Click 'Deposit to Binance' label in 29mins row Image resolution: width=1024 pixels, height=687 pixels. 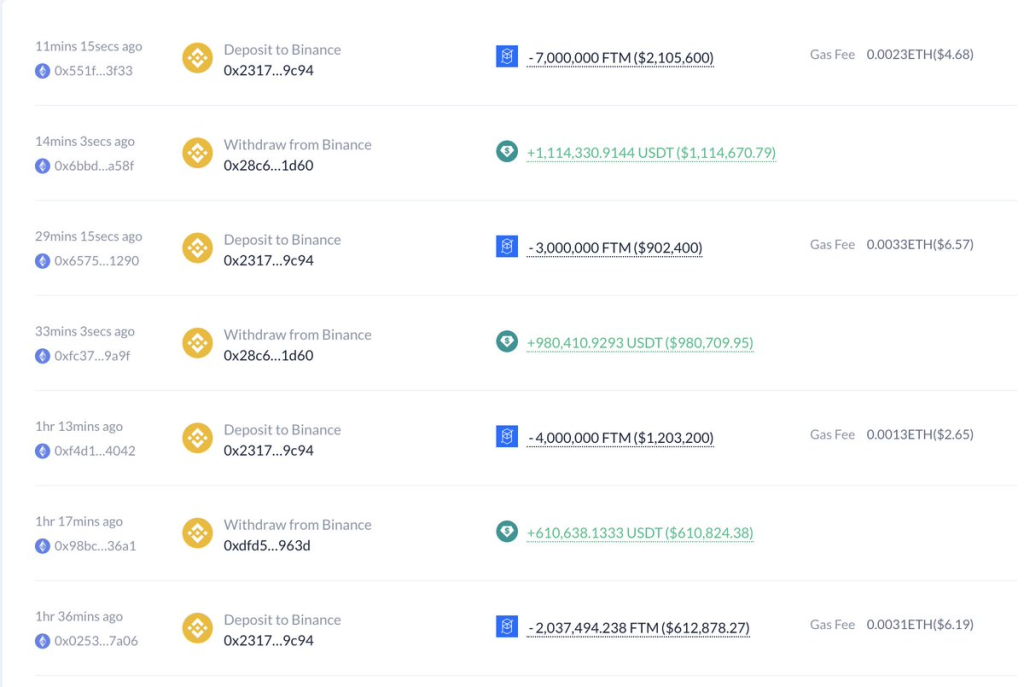coord(282,240)
